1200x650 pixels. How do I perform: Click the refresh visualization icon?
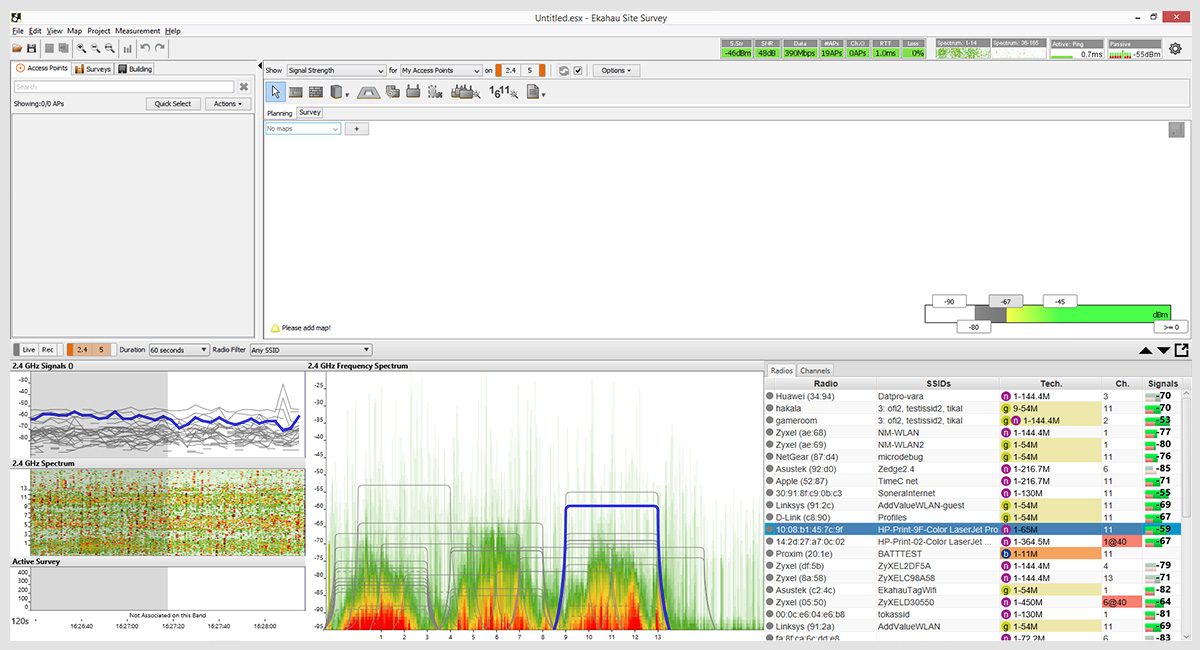563,71
